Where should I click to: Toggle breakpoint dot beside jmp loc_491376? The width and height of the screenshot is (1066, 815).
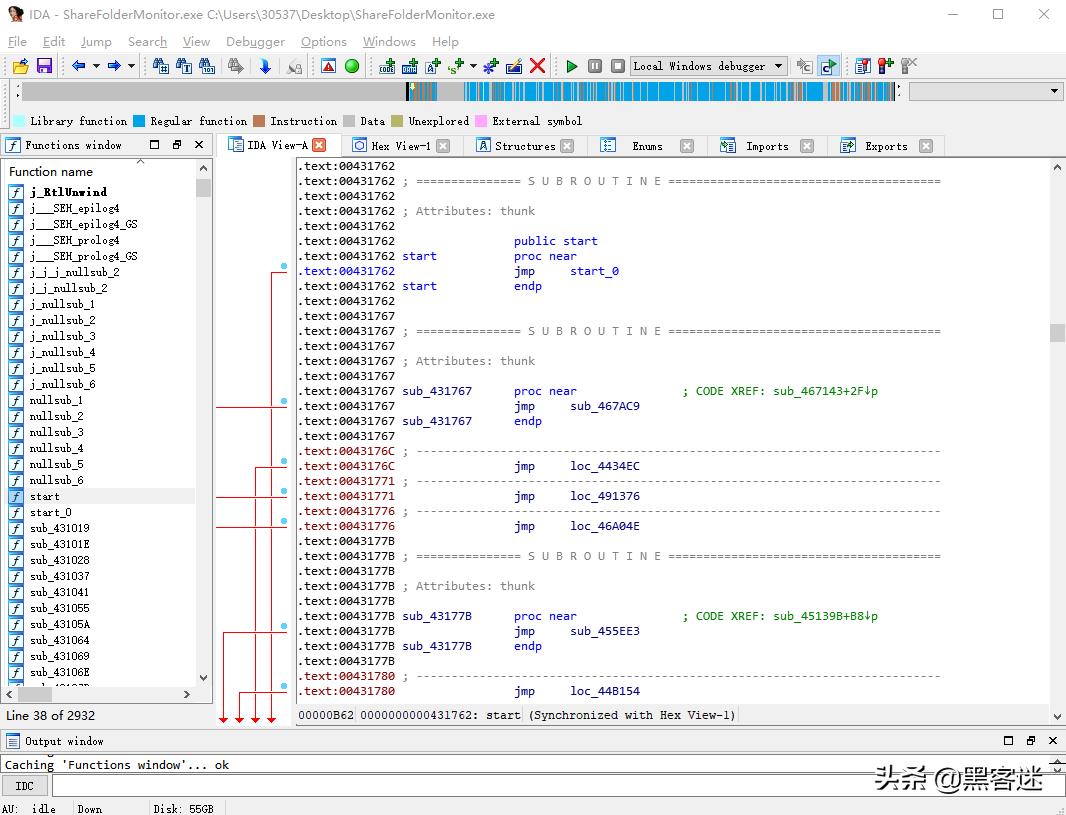[x=284, y=491]
